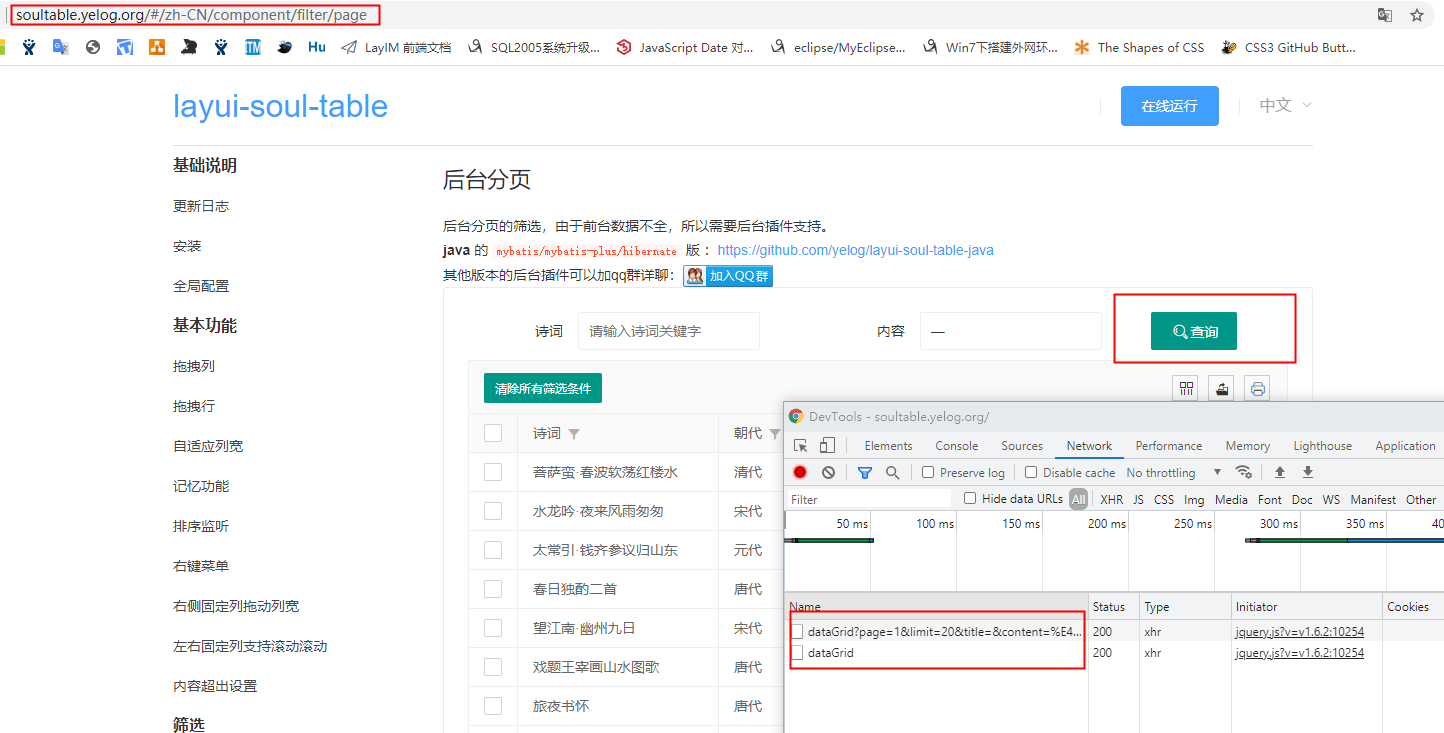
Task: Stop network recording with the red record icon
Action: (x=800, y=471)
